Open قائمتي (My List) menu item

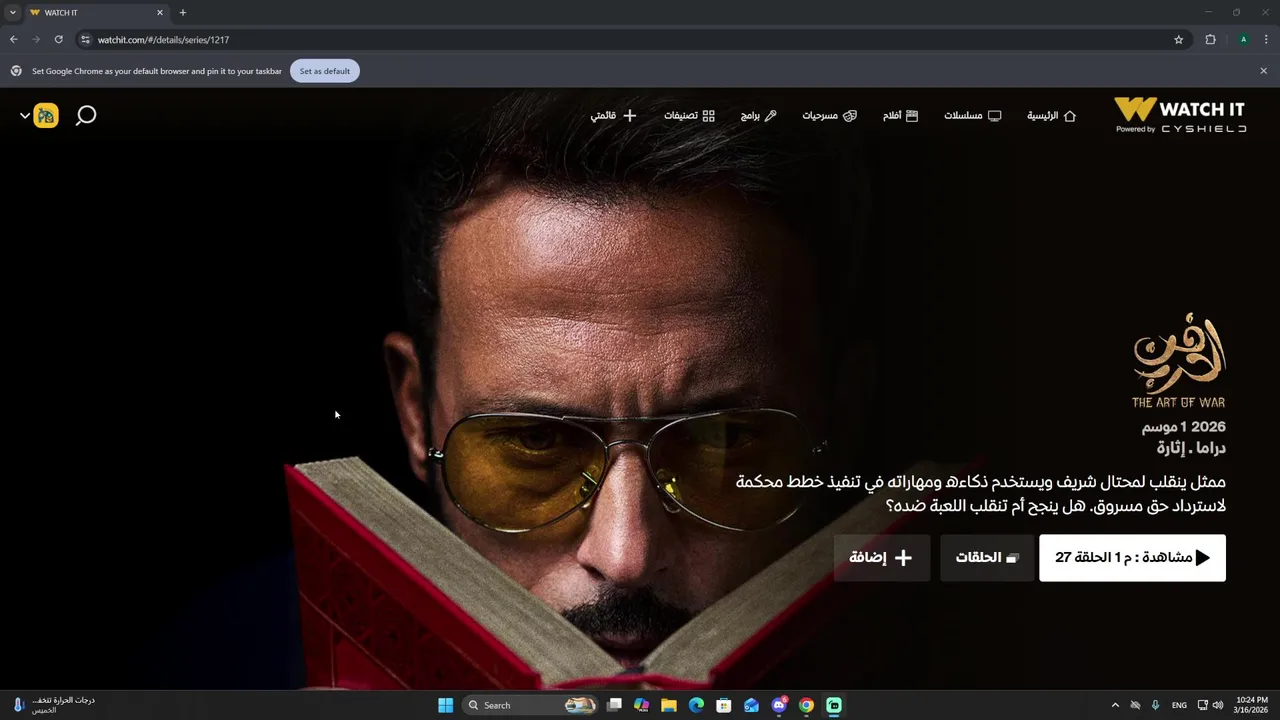[x=613, y=116]
